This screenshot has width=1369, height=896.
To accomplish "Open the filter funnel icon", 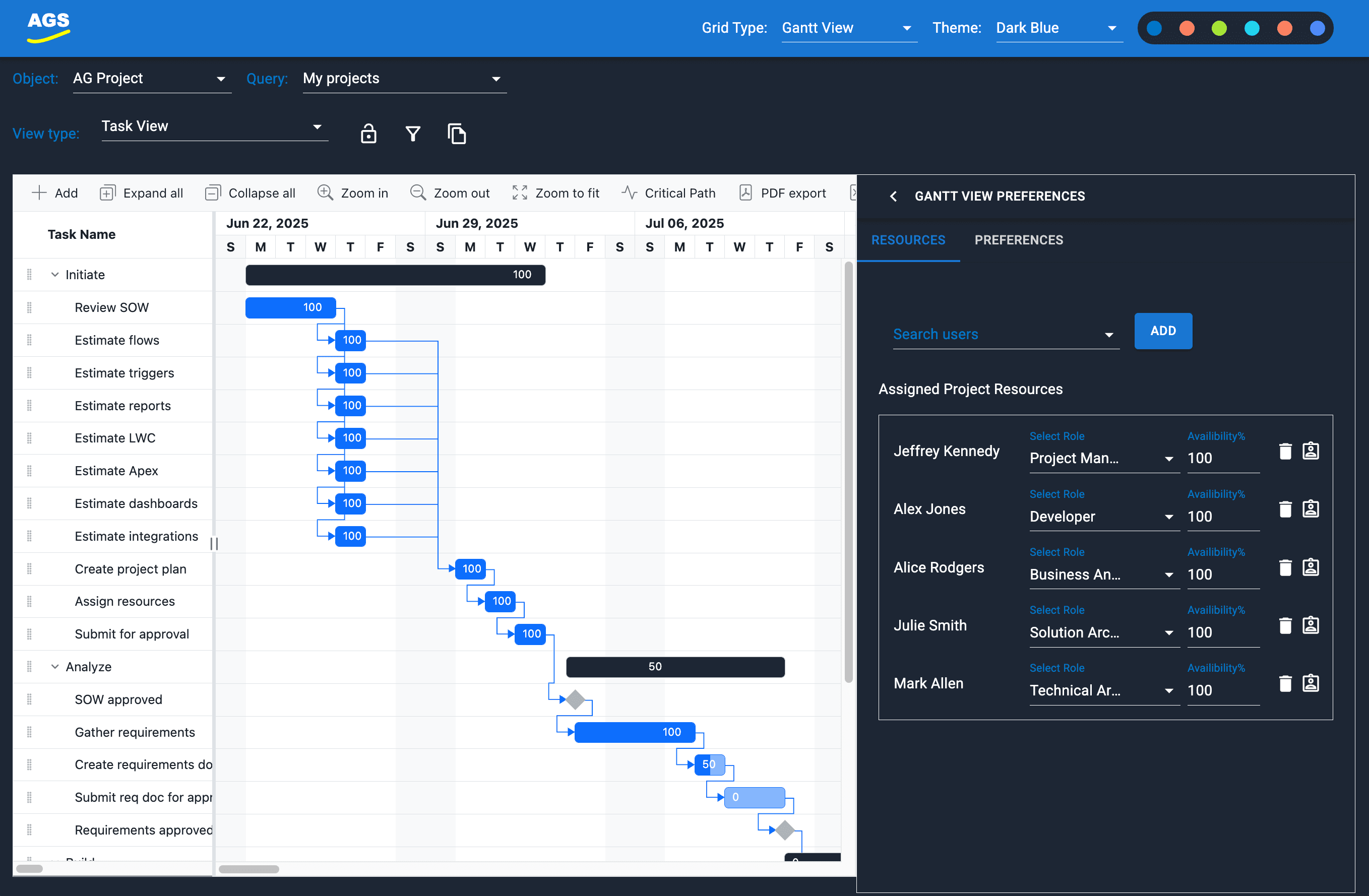I will [x=412, y=134].
